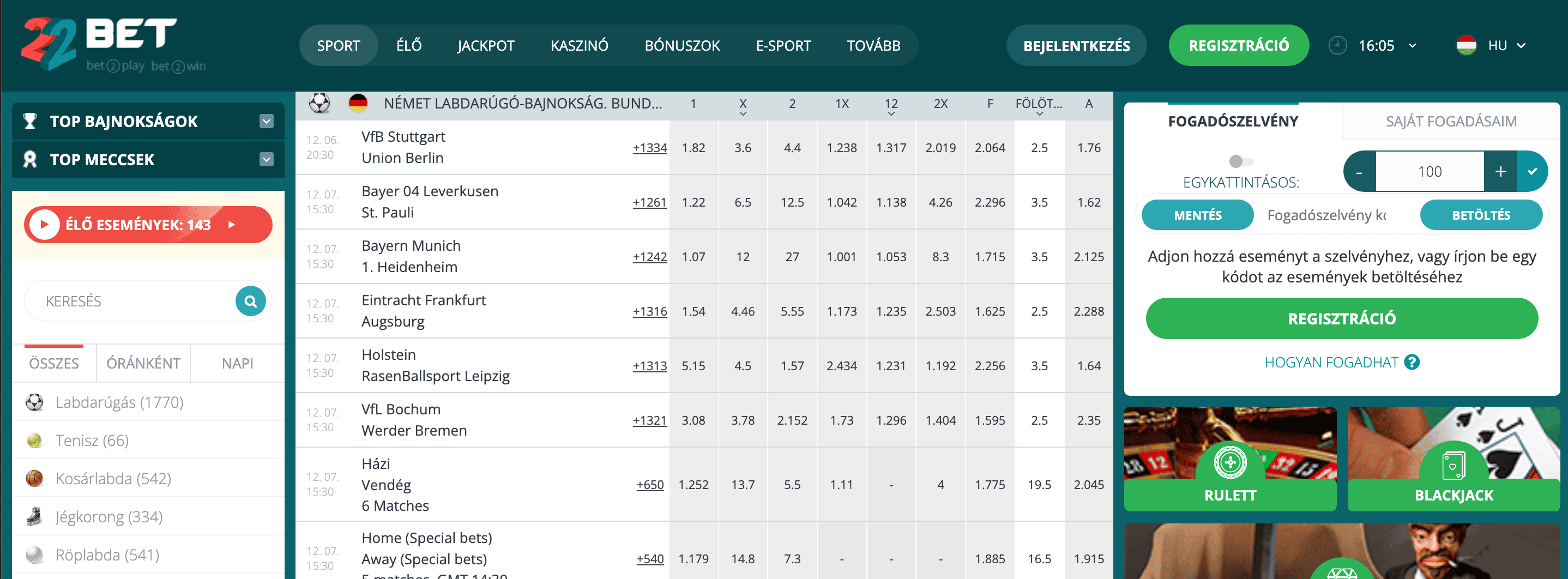This screenshot has width=1568, height=579.
Task: Switch to the NAPI tab
Action: (x=237, y=364)
